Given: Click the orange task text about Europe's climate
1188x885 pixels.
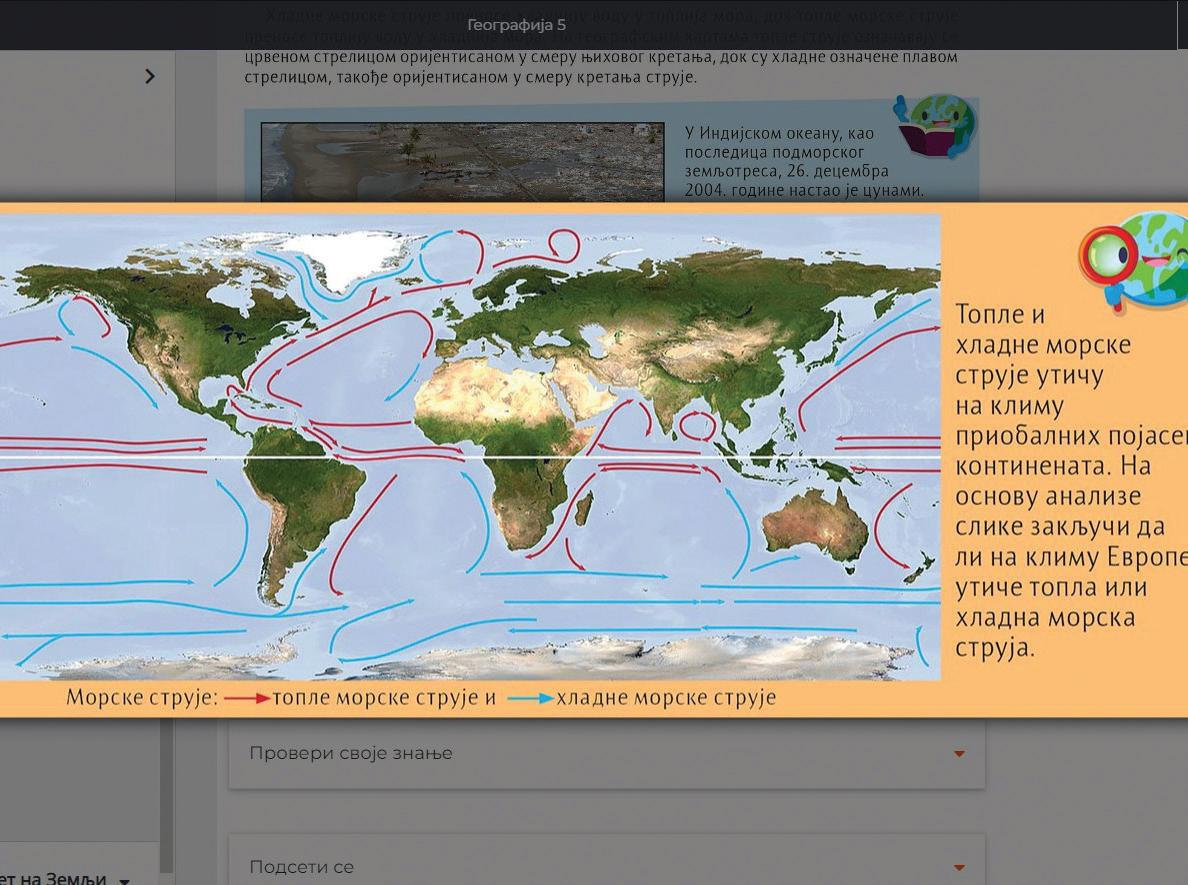Looking at the screenshot, I should coord(1070,480).
